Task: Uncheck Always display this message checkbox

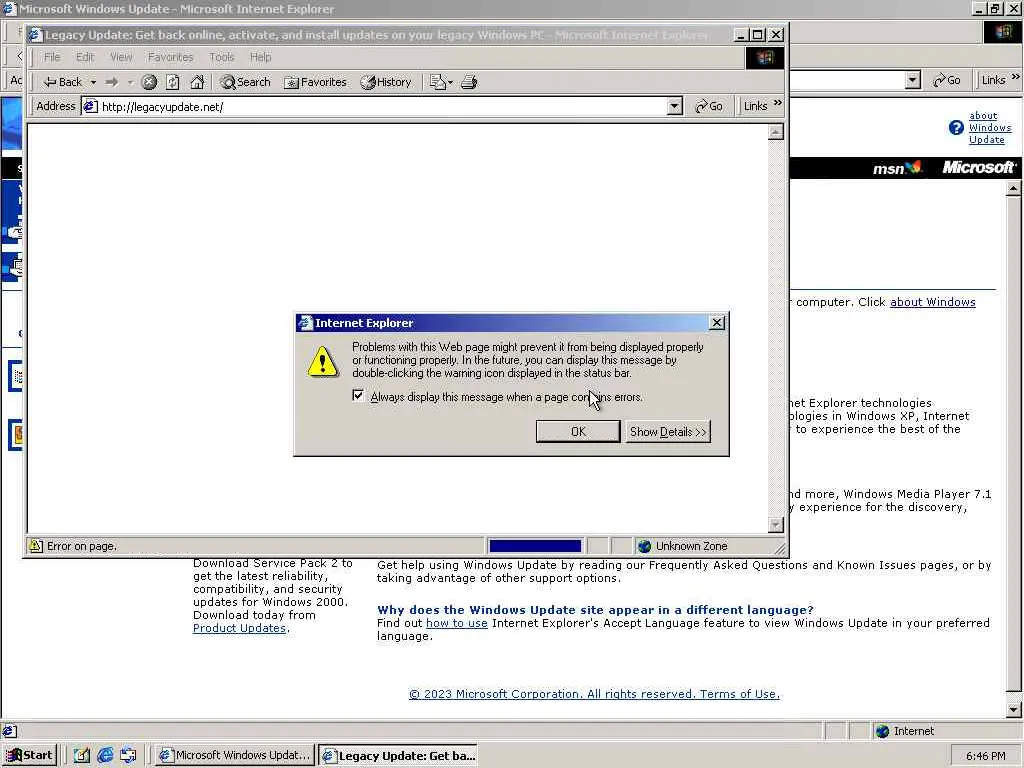Action: pyautogui.click(x=358, y=396)
